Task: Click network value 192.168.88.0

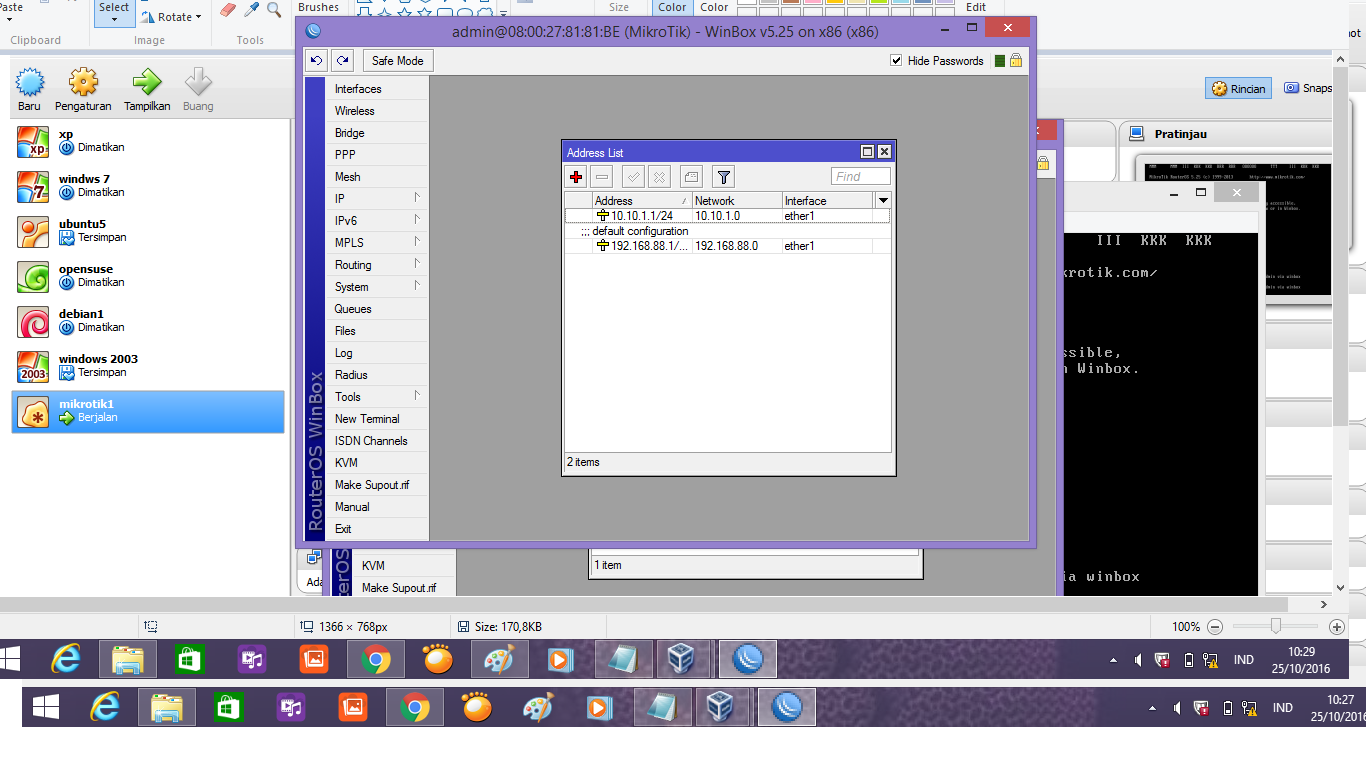Action: (727, 246)
